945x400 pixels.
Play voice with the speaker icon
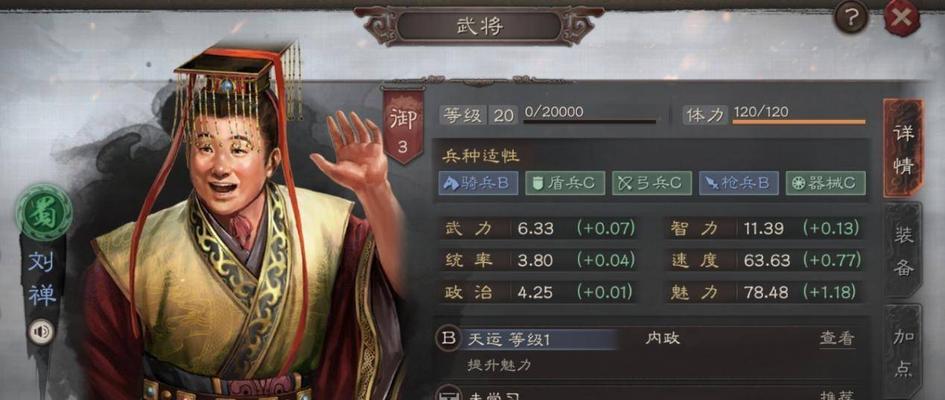tap(42, 332)
